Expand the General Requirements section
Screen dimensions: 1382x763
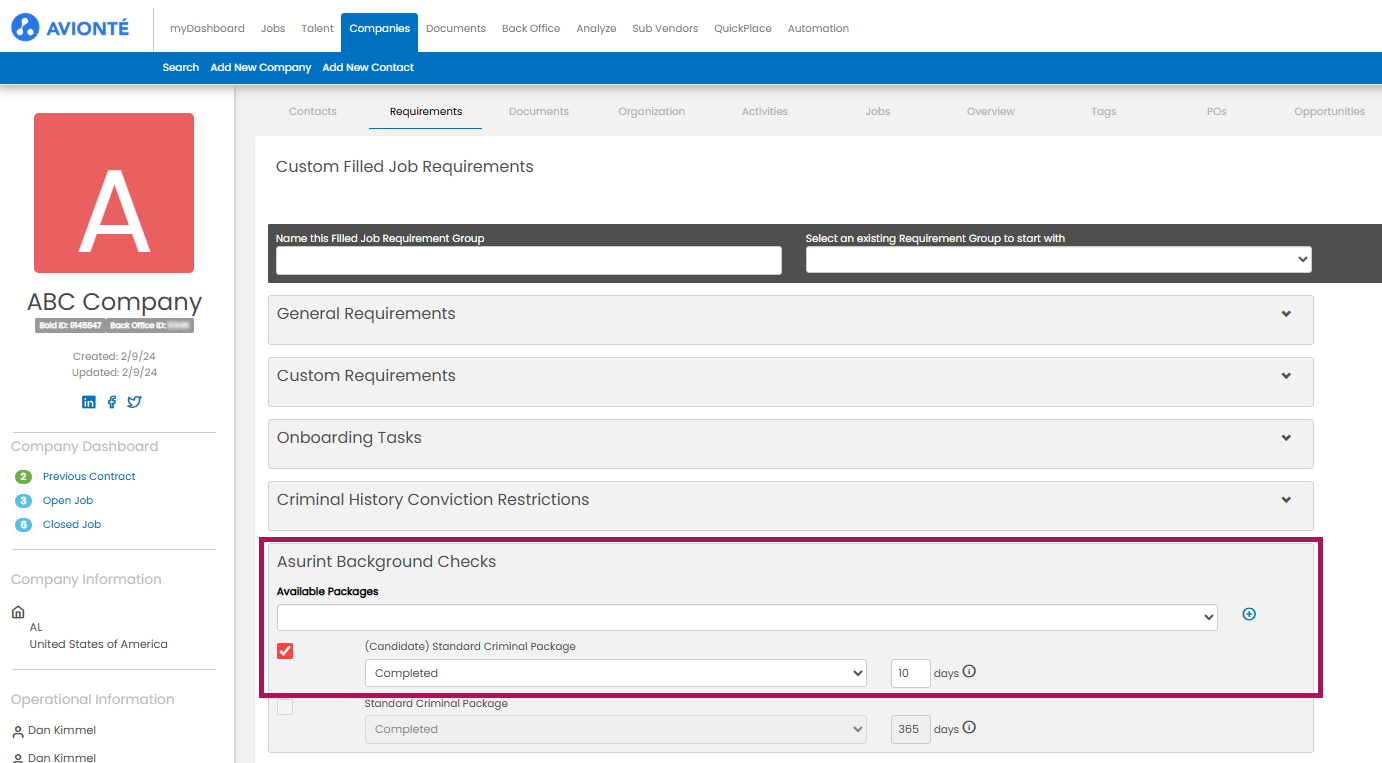[x=1286, y=314]
